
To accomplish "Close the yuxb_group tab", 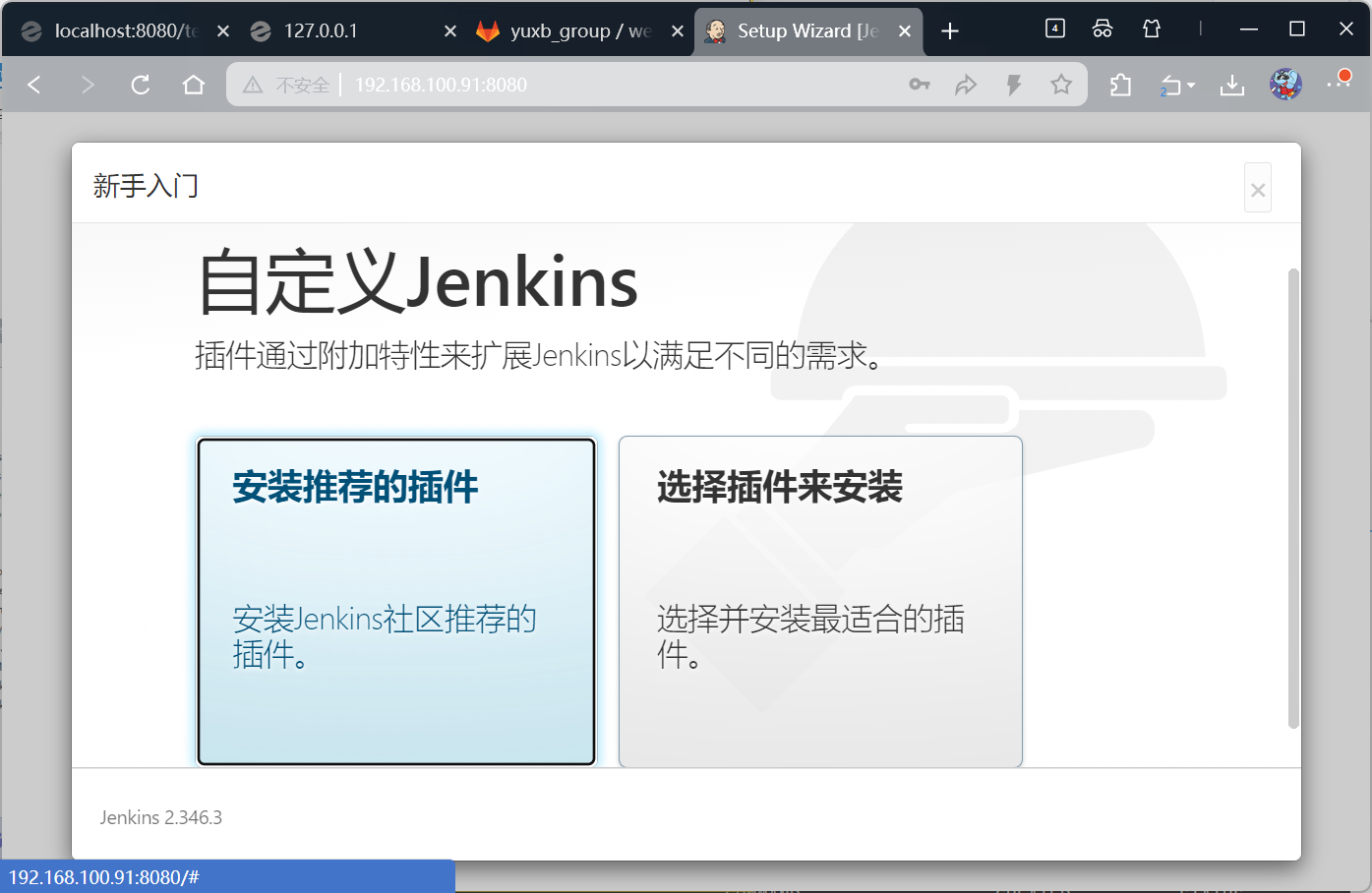I will [x=678, y=31].
